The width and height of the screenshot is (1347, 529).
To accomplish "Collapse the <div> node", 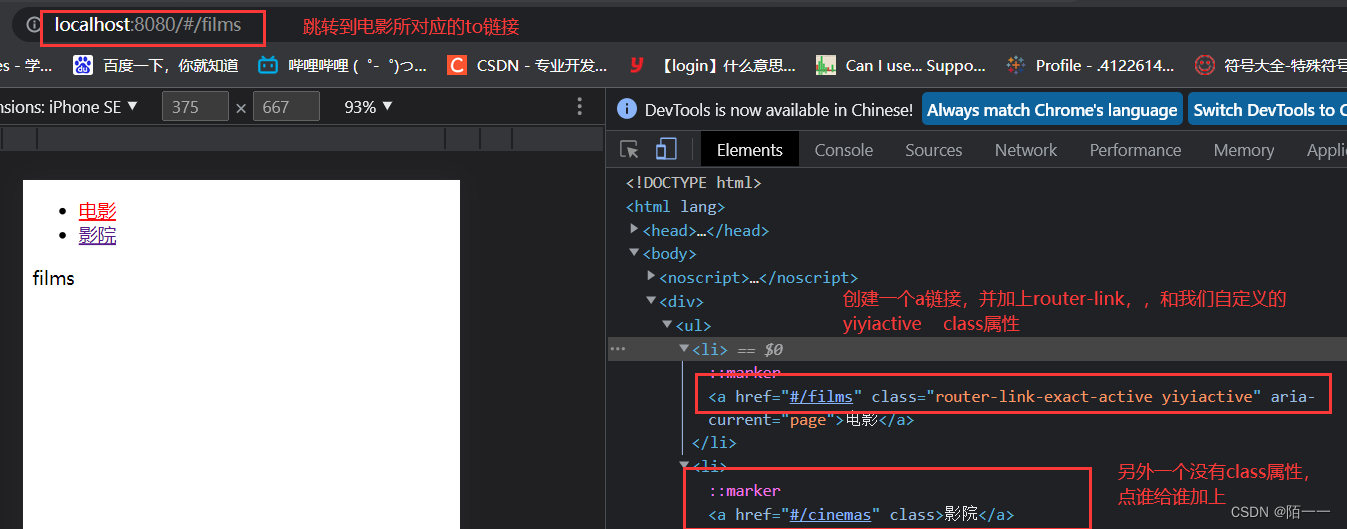I will [x=652, y=301].
